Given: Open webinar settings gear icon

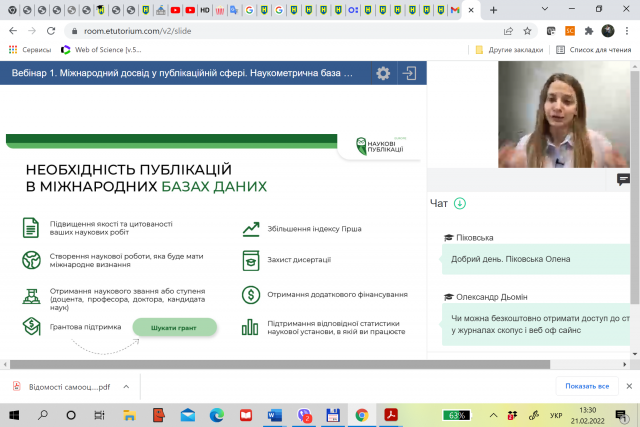Looking at the screenshot, I should [383, 74].
